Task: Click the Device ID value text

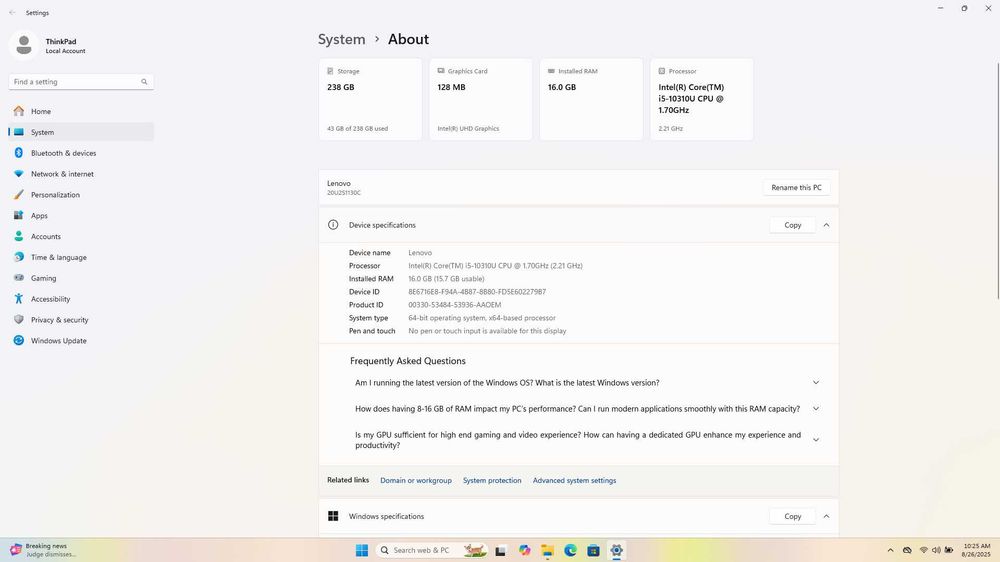Action: click(477, 292)
